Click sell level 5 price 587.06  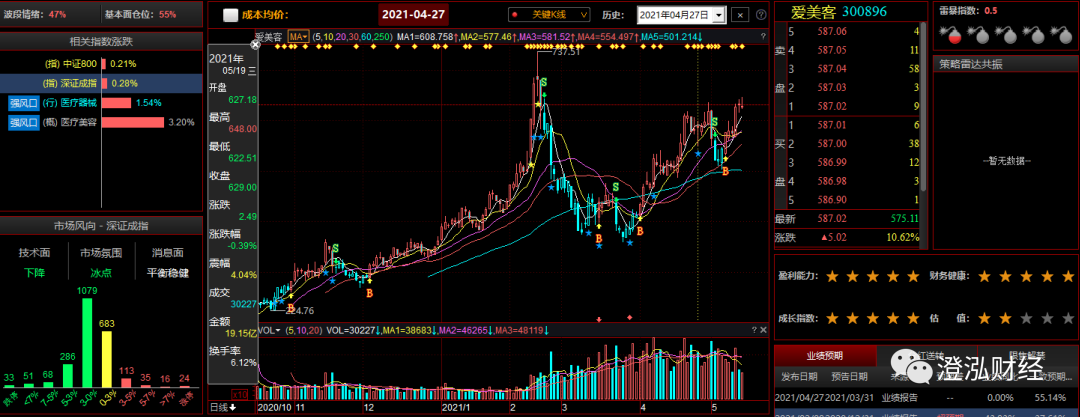832,31
